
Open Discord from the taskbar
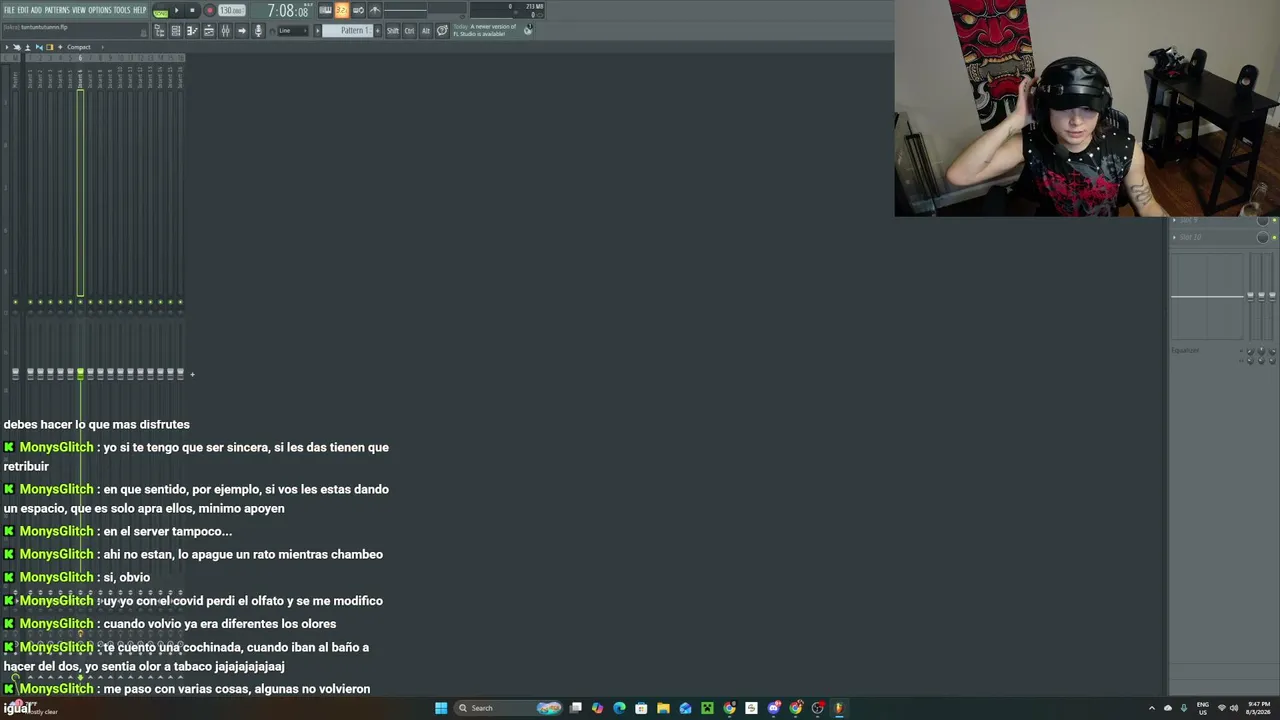pyautogui.click(x=774, y=708)
